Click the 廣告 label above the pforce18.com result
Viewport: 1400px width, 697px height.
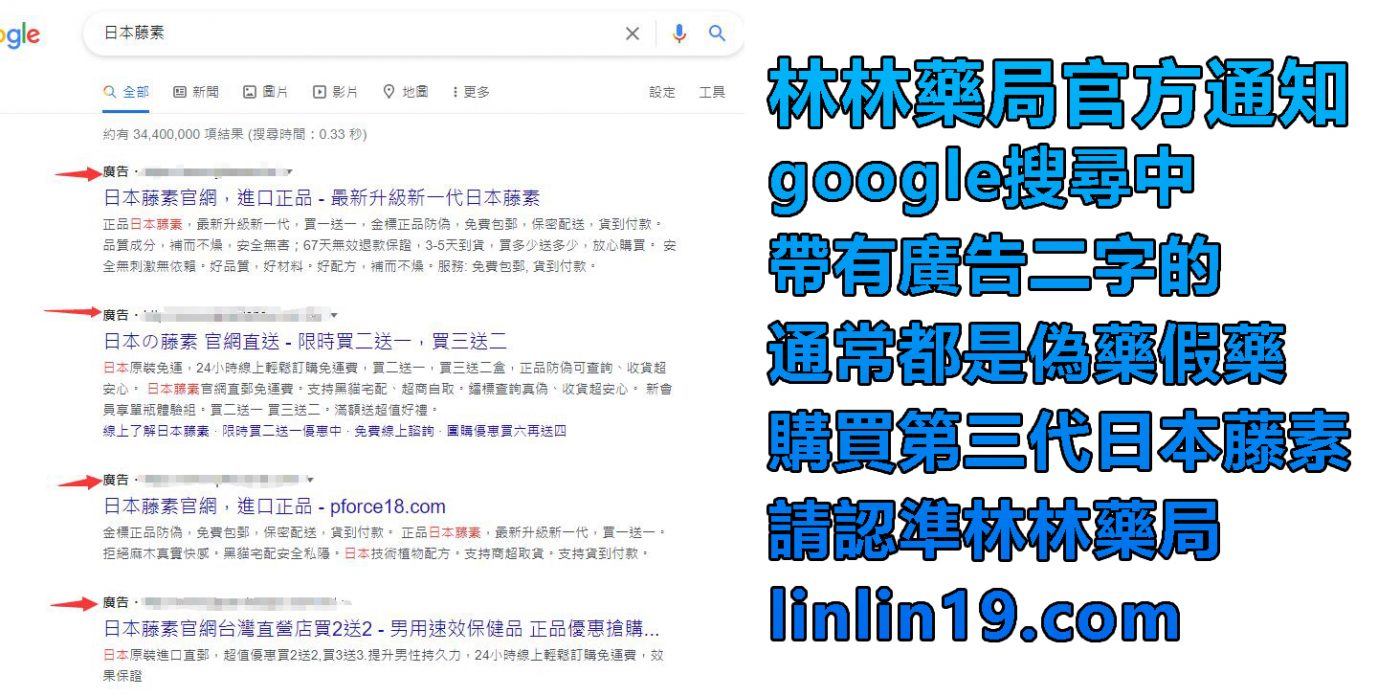tap(116, 480)
